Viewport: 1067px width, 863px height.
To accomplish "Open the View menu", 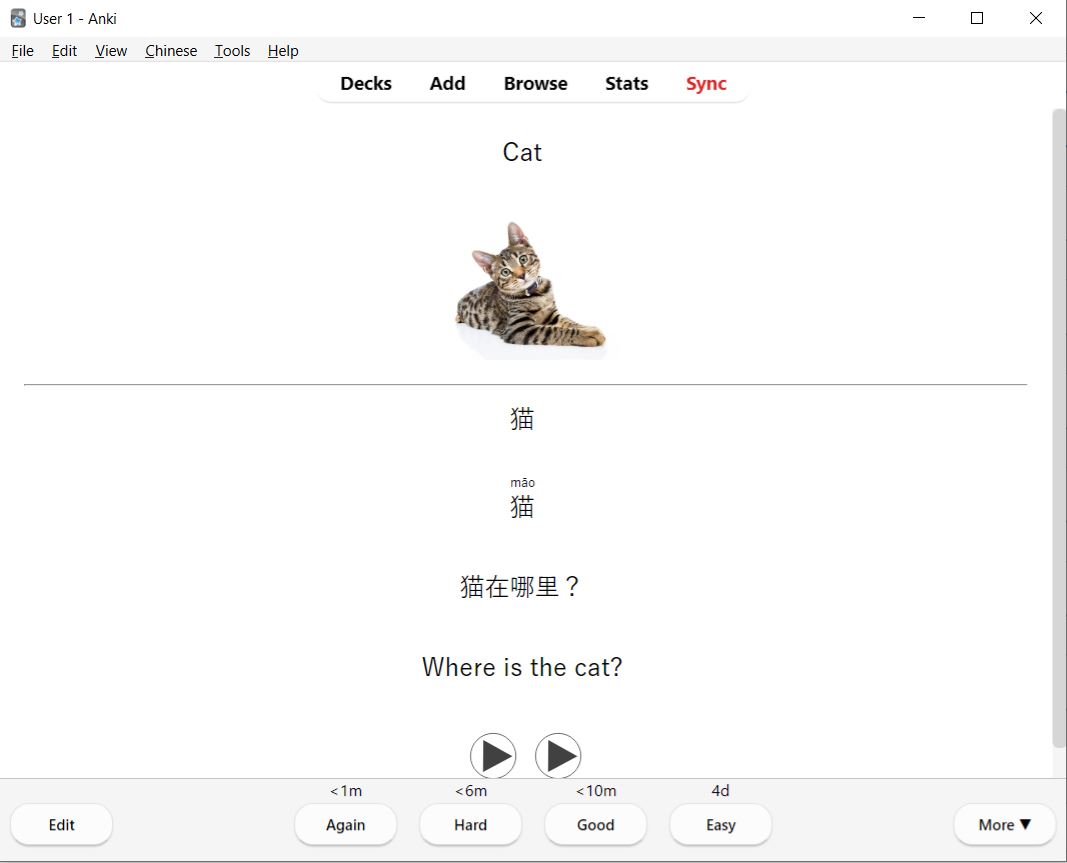I will click(x=111, y=51).
